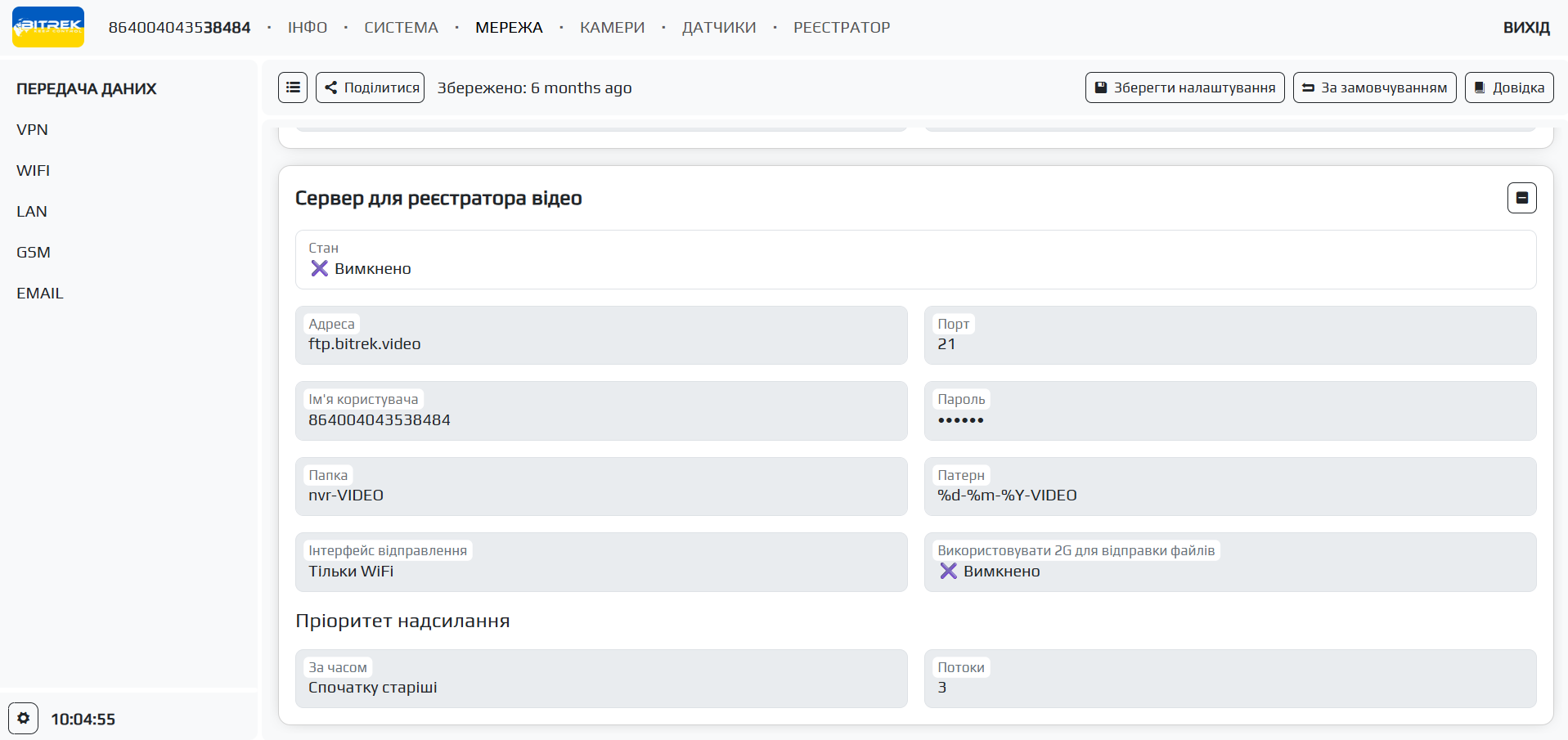Click the Пароль password field
Viewport: 1568px width, 740px height.
click(1229, 411)
